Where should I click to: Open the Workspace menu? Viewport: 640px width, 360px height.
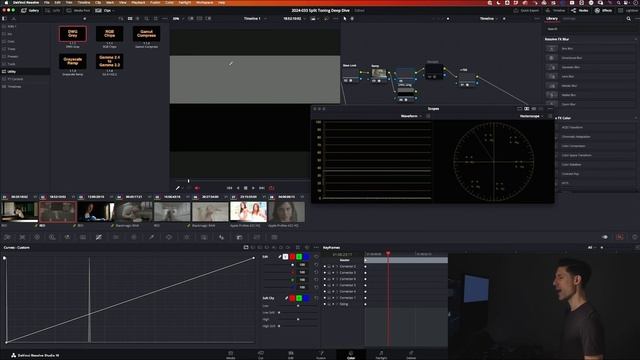[204, 2]
